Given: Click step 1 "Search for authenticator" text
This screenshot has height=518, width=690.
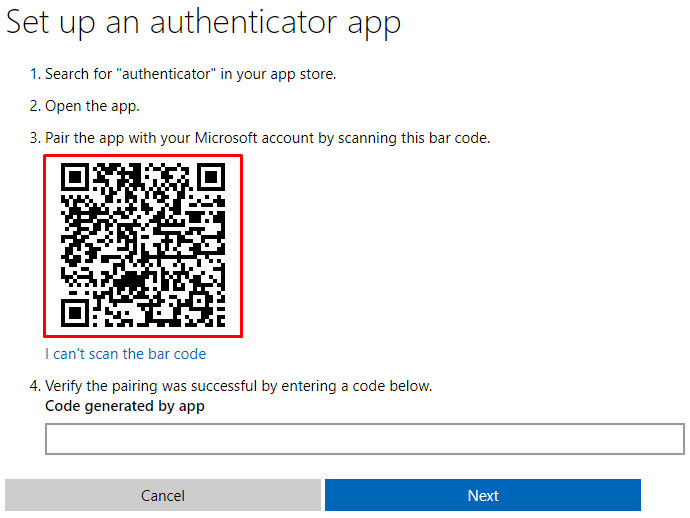Looking at the screenshot, I should point(191,74).
